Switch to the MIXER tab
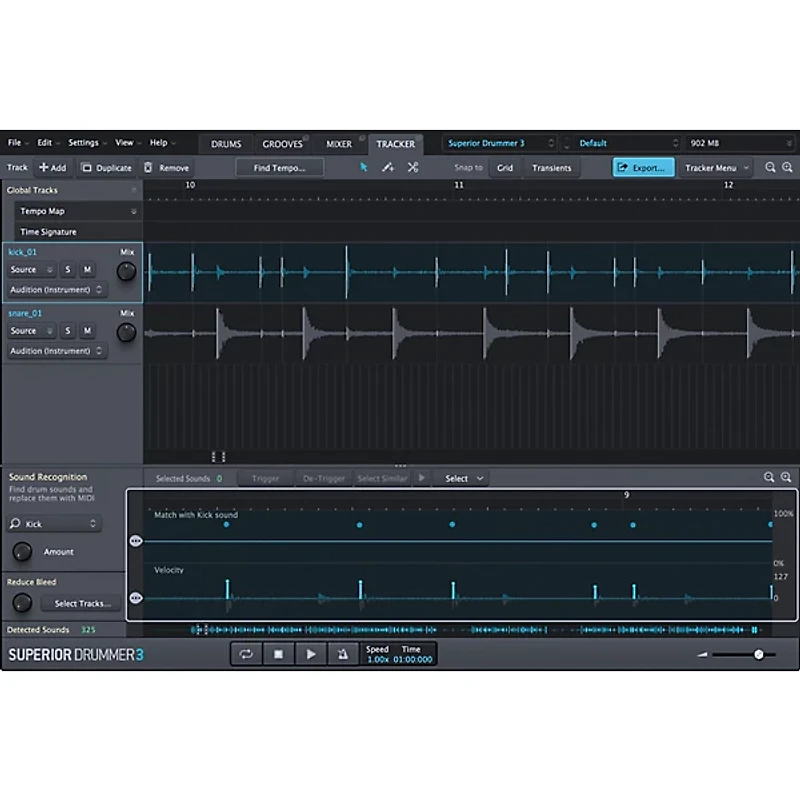This screenshot has height=800, width=800. pyautogui.click(x=339, y=143)
